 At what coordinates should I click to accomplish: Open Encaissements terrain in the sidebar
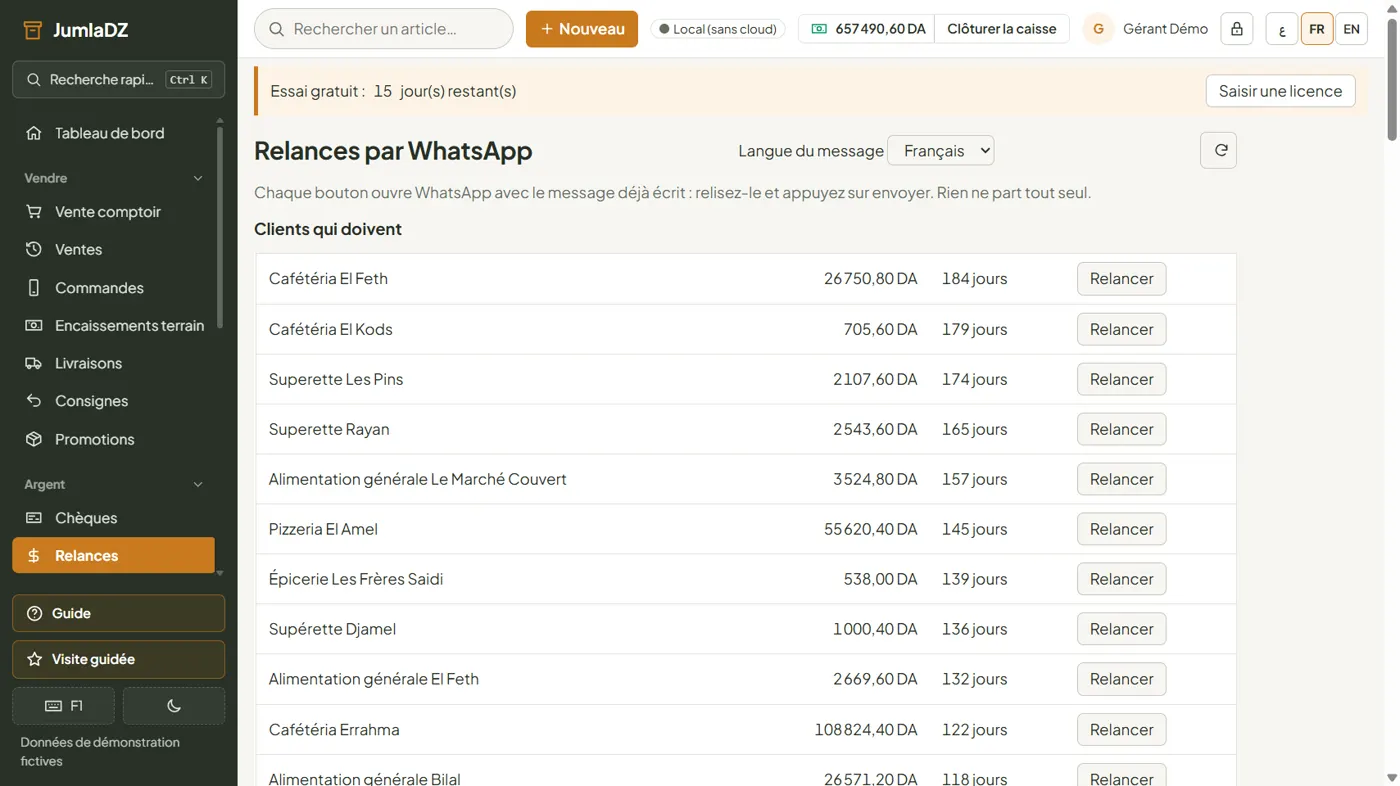pyautogui.click(x=113, y=326)
